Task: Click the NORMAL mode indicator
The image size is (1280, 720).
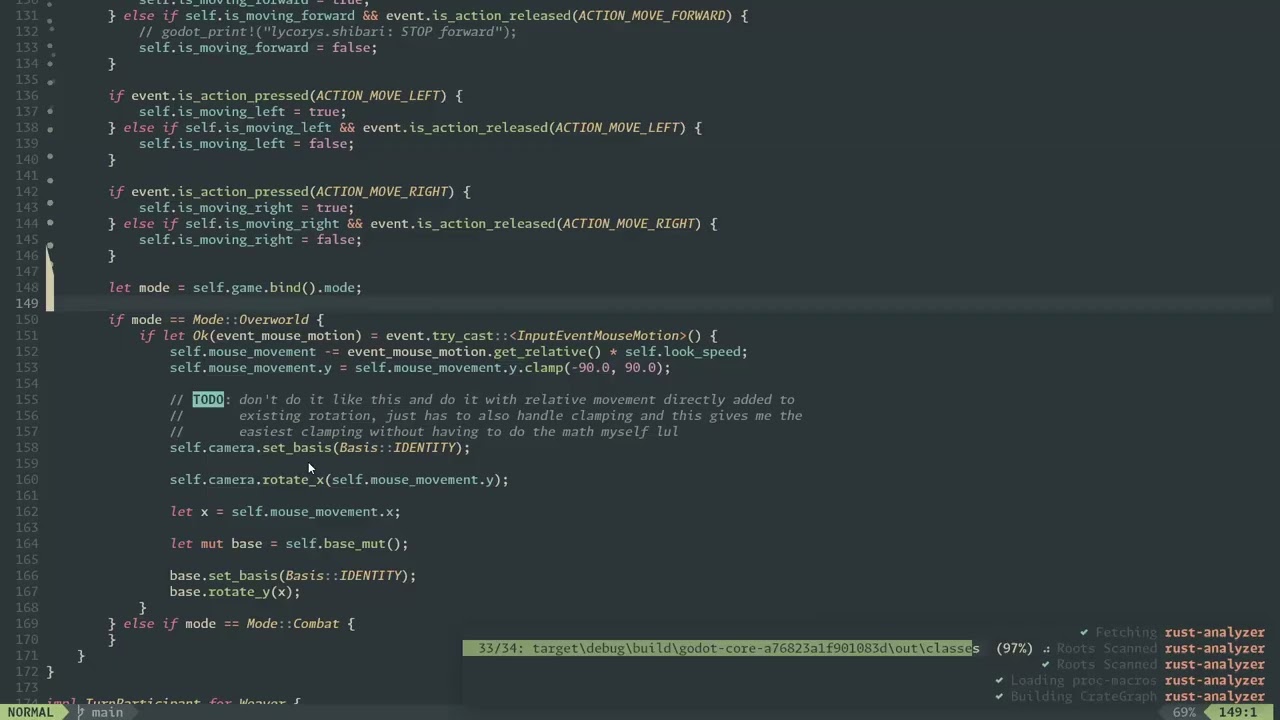Action: pyautogui.click(x=30, y=712)
